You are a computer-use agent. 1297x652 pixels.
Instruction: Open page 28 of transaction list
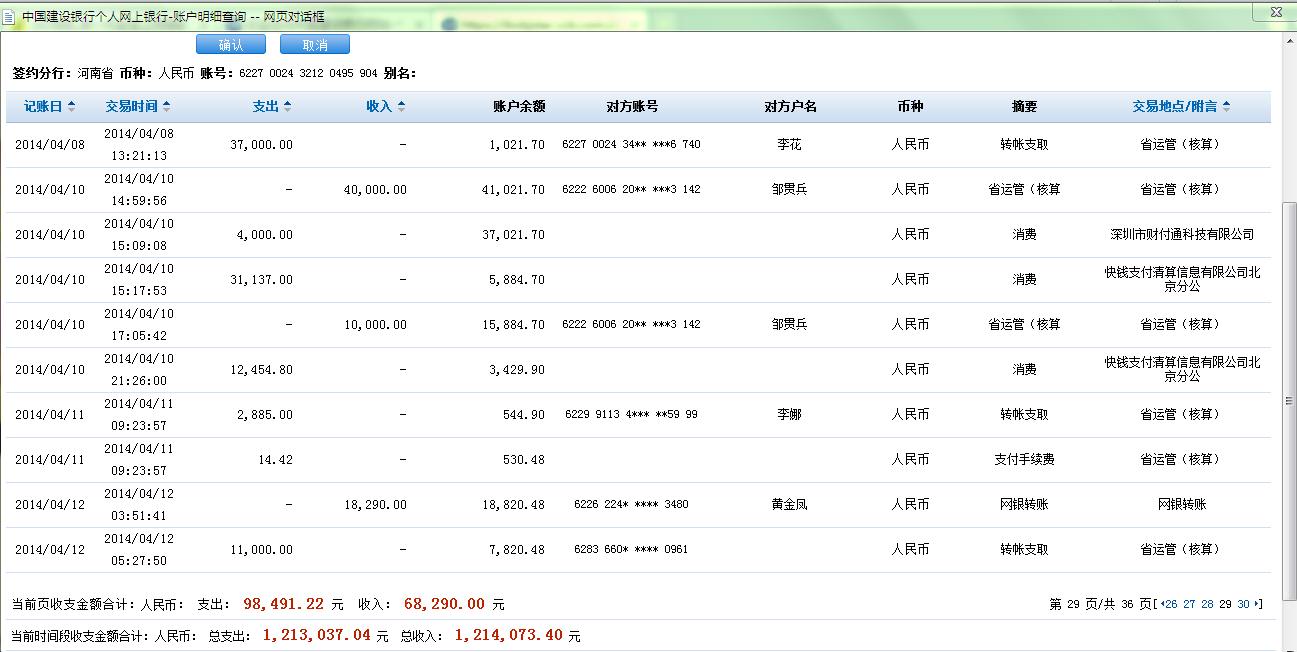(1207, 604)
